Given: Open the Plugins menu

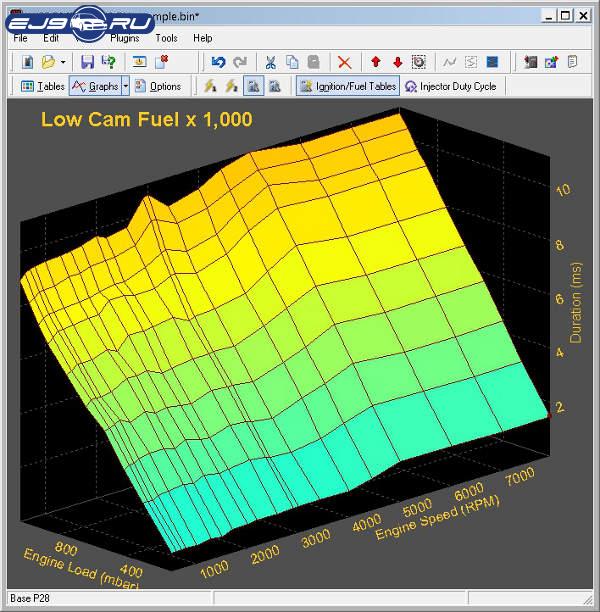Looking at the screenshot, I should point(125,38).
